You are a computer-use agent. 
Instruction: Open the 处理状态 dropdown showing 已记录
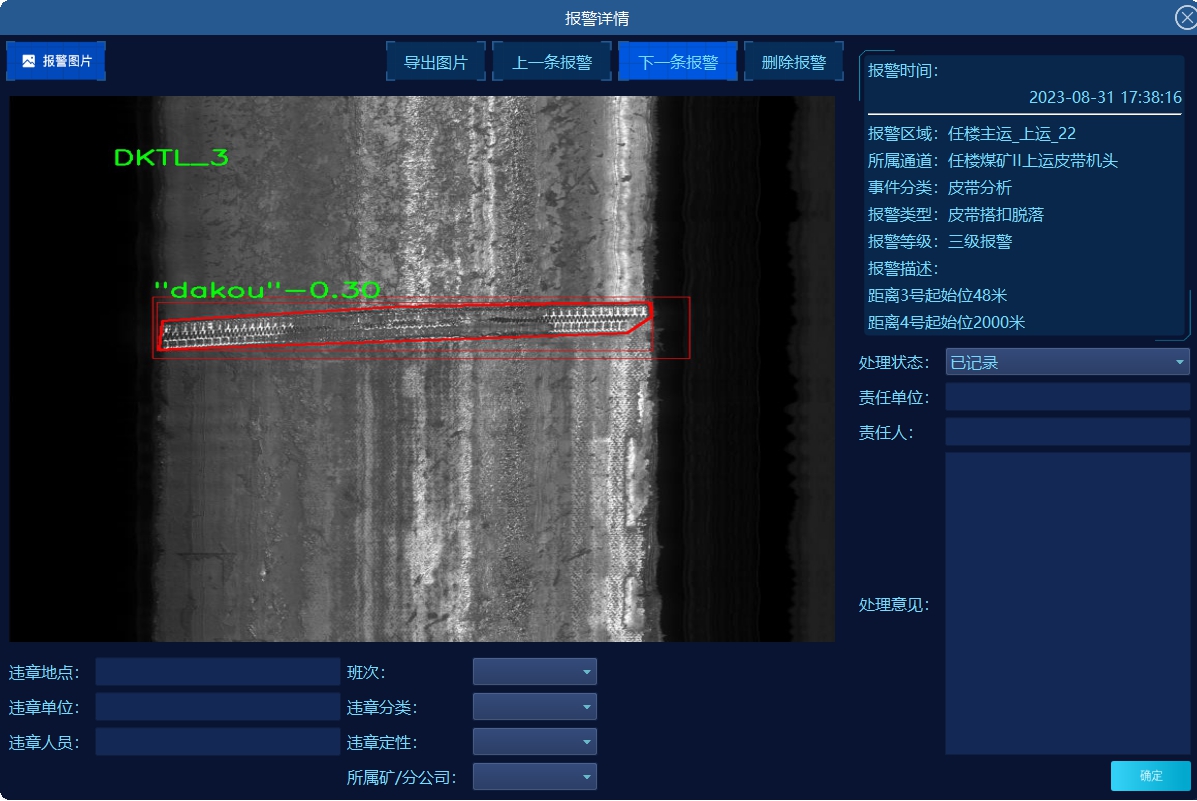1067,362
